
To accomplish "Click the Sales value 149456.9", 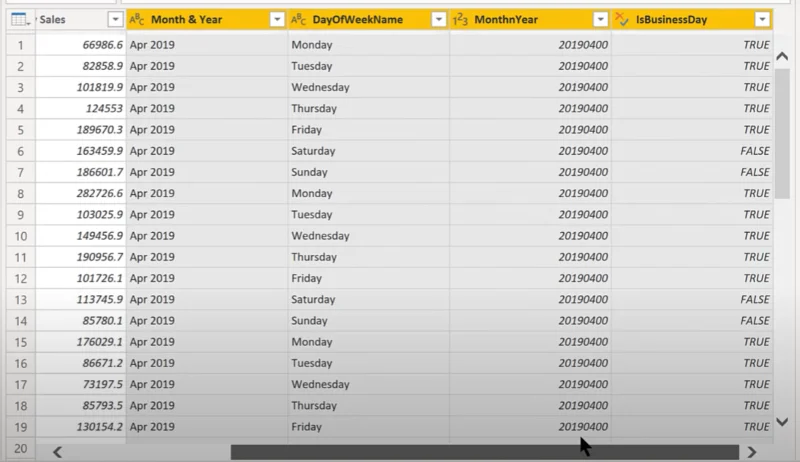I will click(x=99, y=236).
